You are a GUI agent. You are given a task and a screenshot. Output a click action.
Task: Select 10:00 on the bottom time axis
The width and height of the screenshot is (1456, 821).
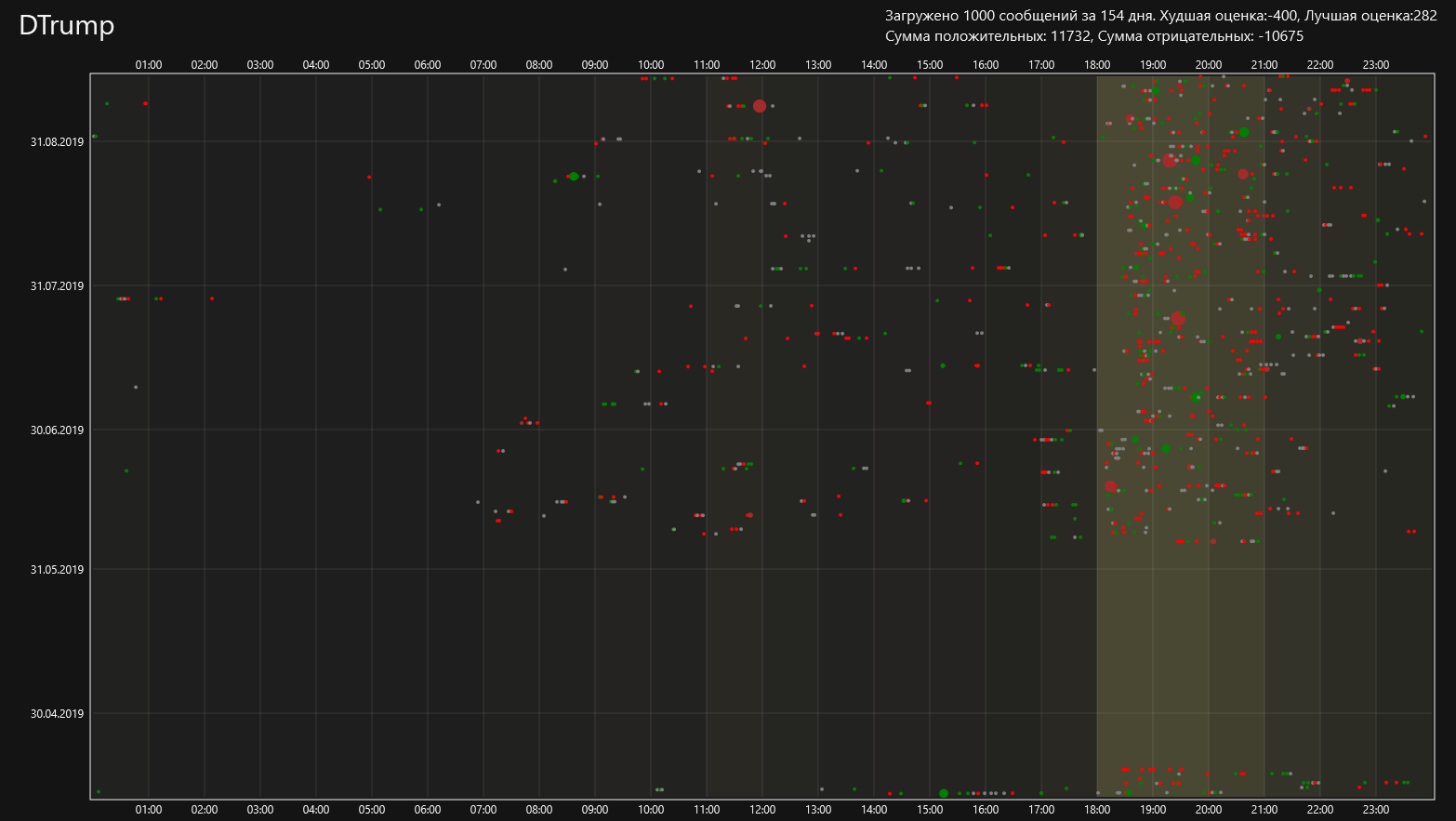[x=651, y=810]
